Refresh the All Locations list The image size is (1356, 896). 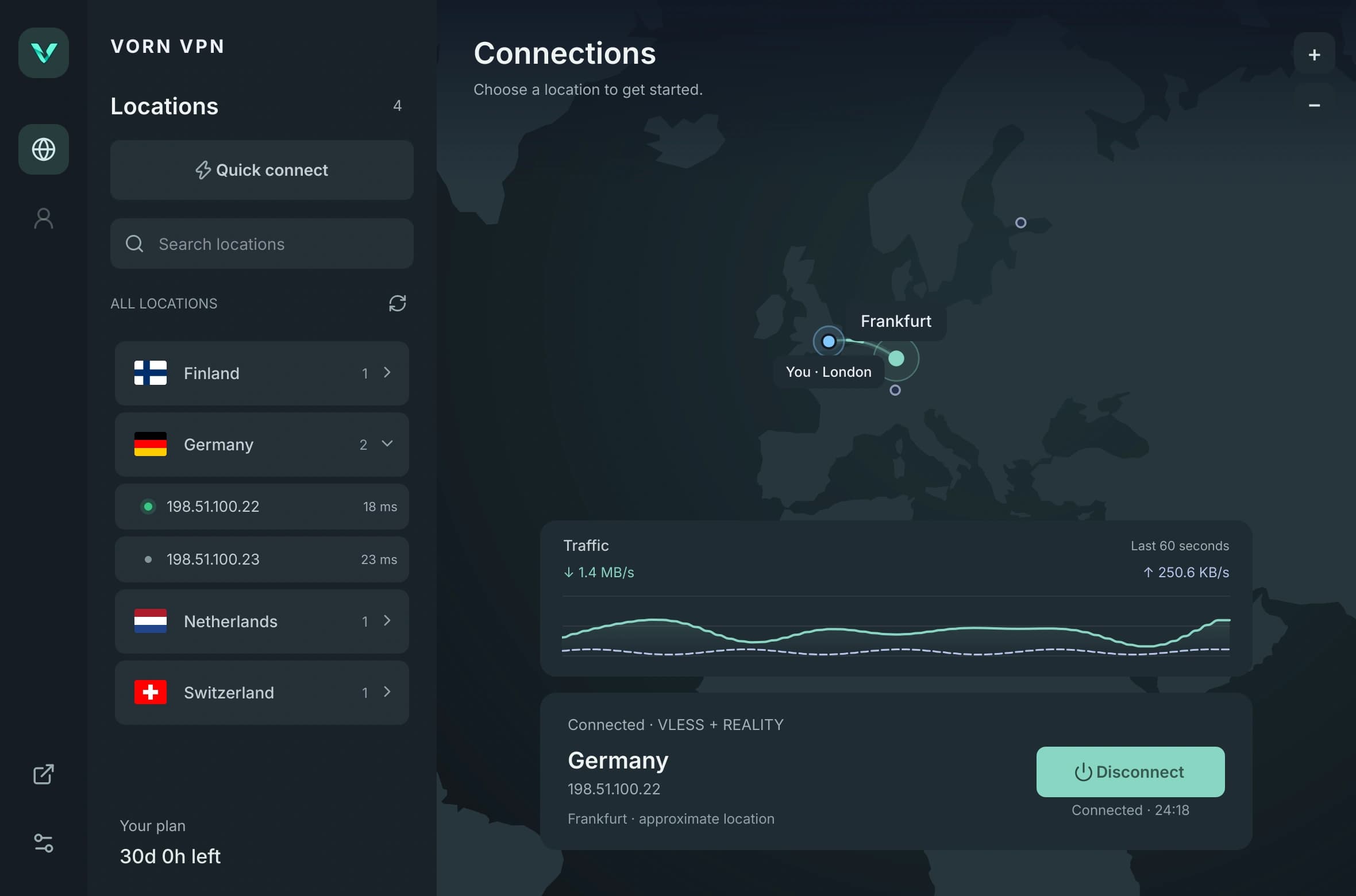point(398,303)
